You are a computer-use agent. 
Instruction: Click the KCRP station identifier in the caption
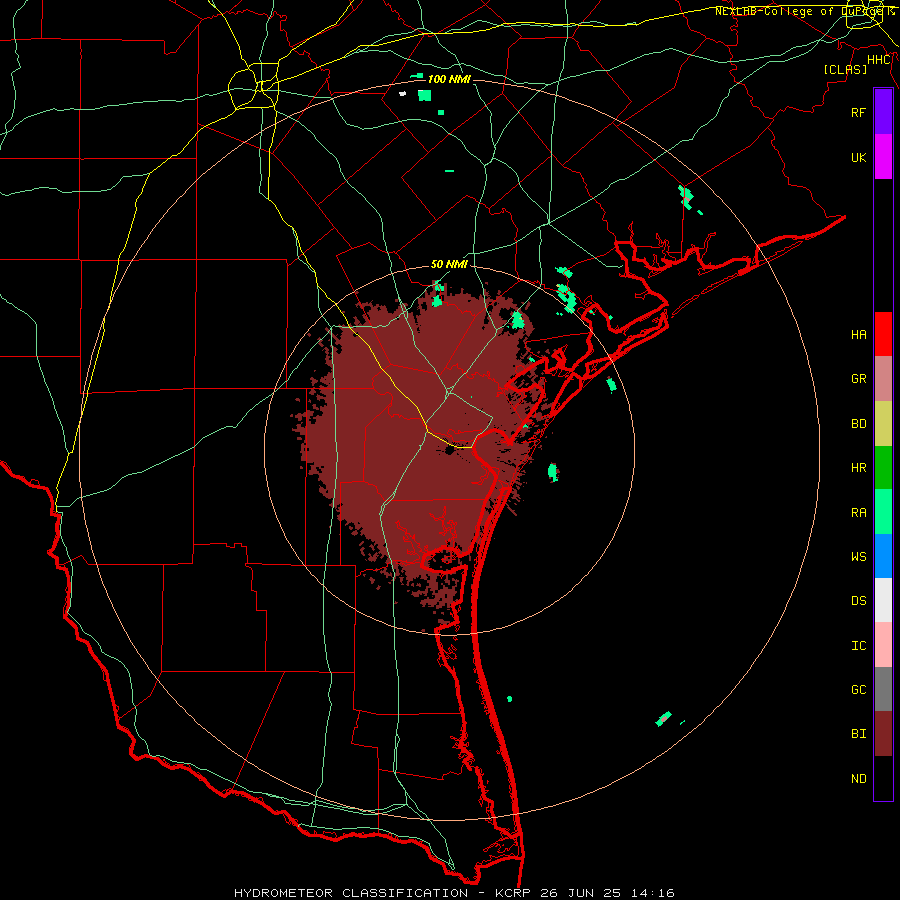511,893
